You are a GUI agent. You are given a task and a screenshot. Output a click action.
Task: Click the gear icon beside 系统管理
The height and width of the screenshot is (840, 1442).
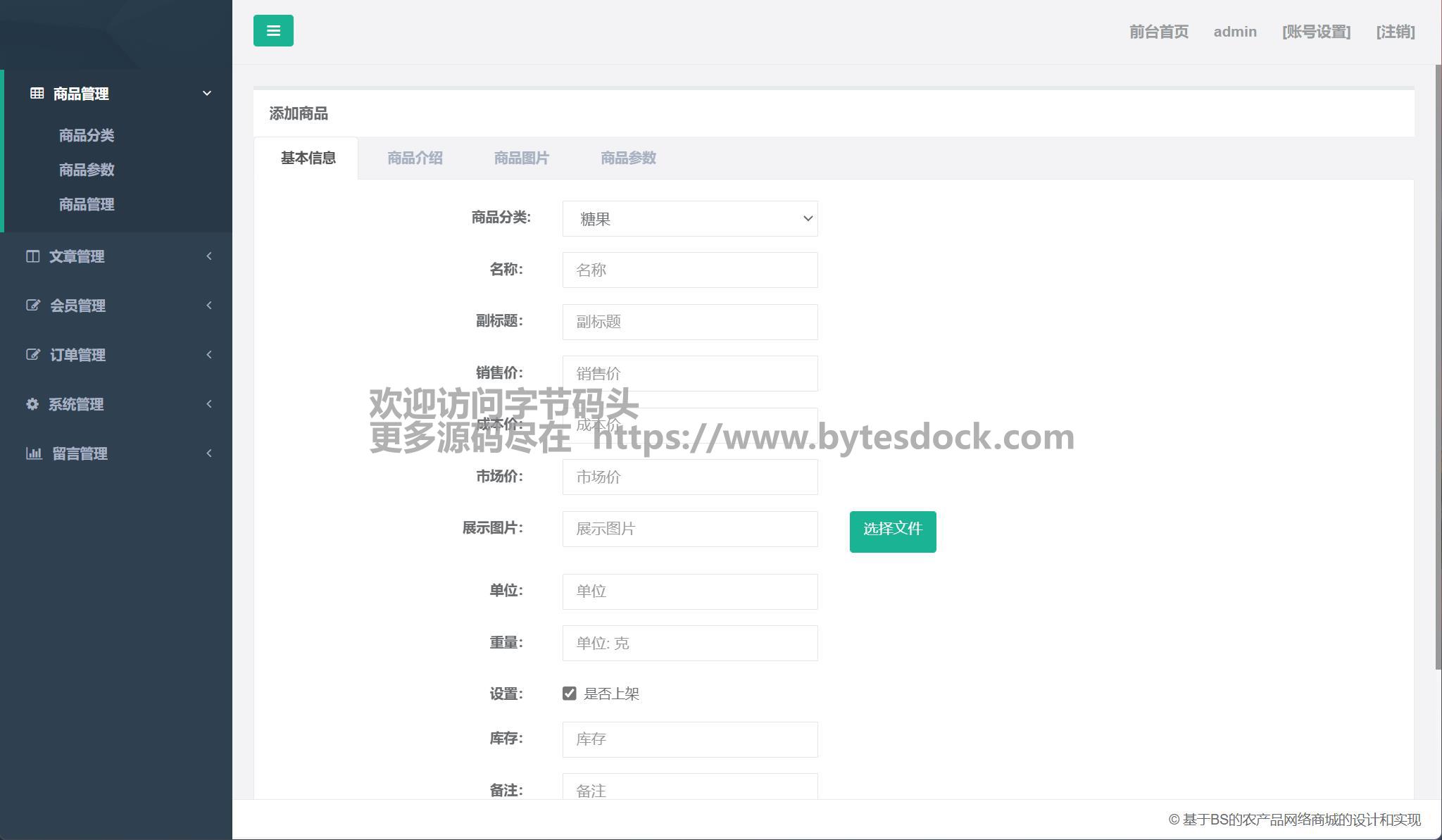pos(32,403)
